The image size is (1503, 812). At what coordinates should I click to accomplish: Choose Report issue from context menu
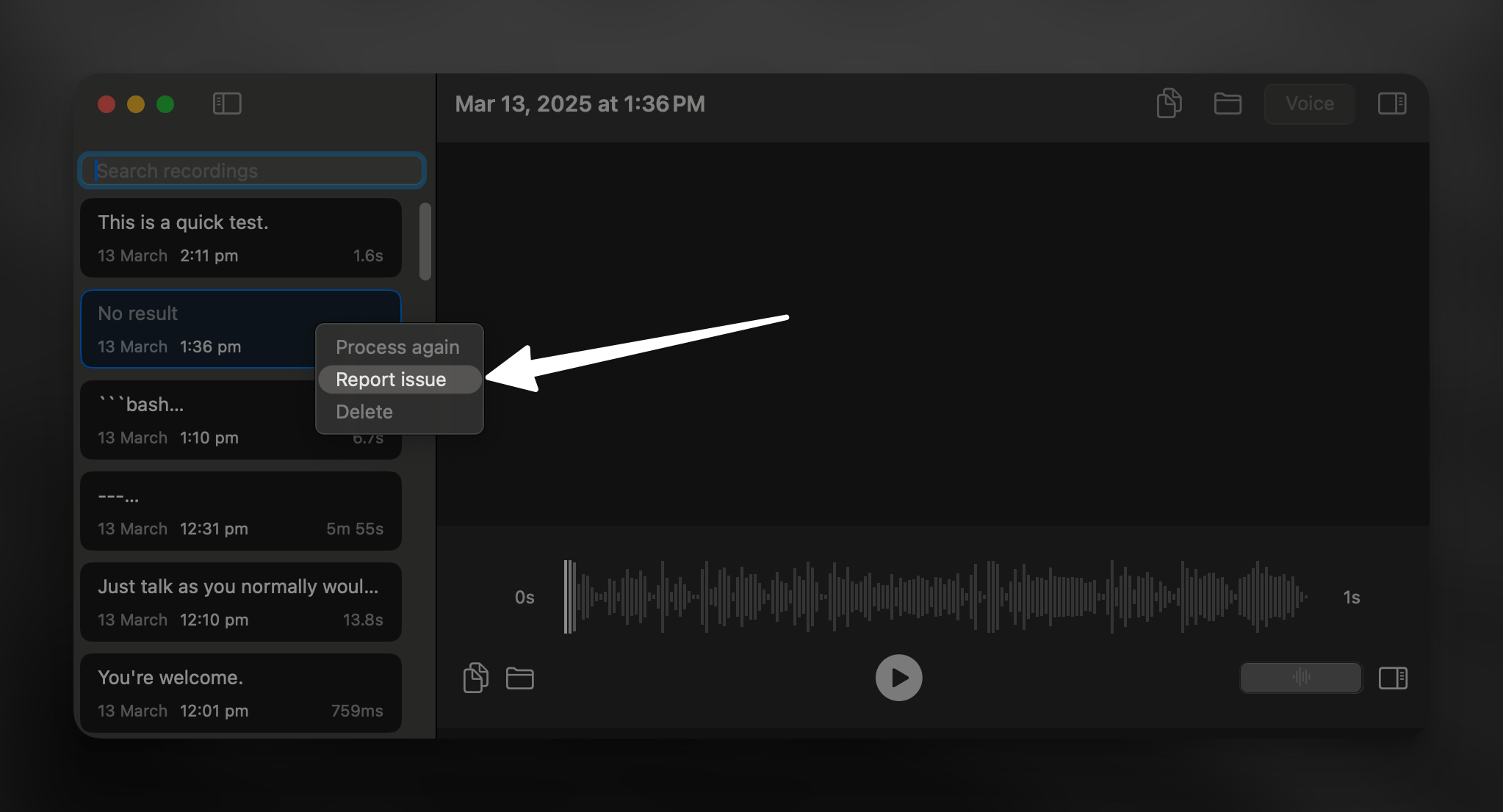click(391, 380)
